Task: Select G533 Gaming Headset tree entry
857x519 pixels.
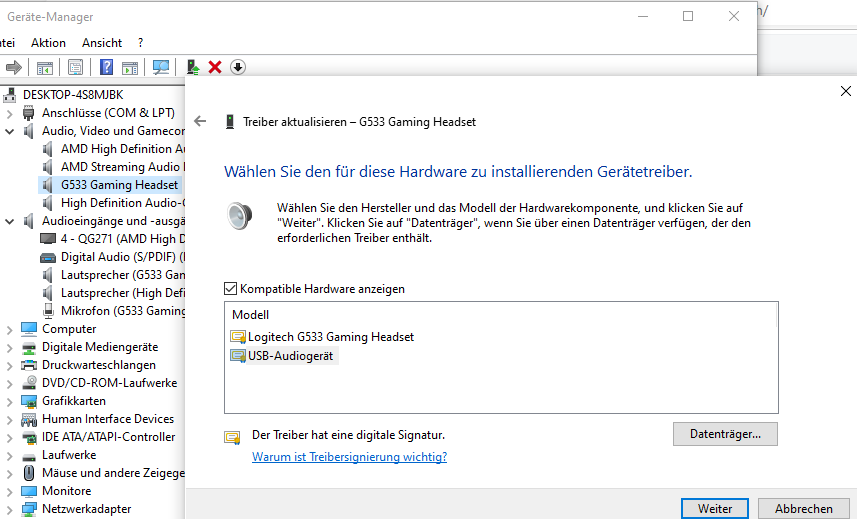Action: coord(119,185)
